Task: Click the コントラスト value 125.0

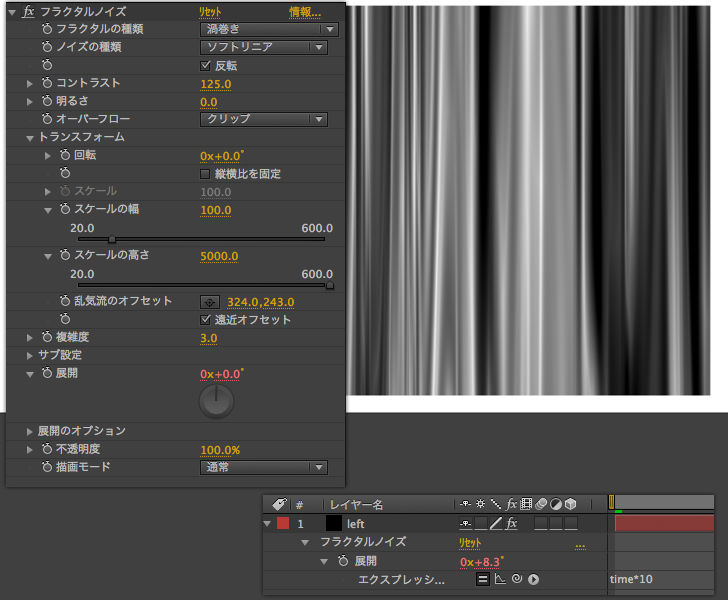Action: (215, 83)
